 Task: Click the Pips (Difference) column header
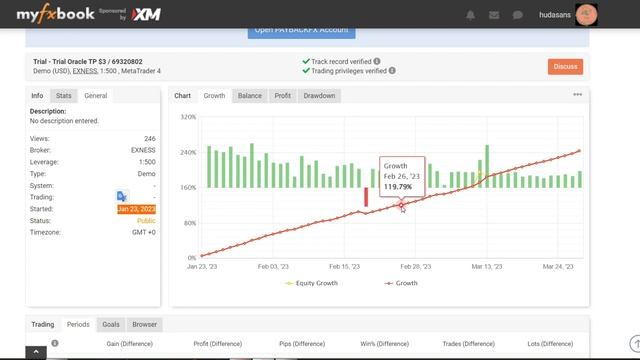[302, 344]
